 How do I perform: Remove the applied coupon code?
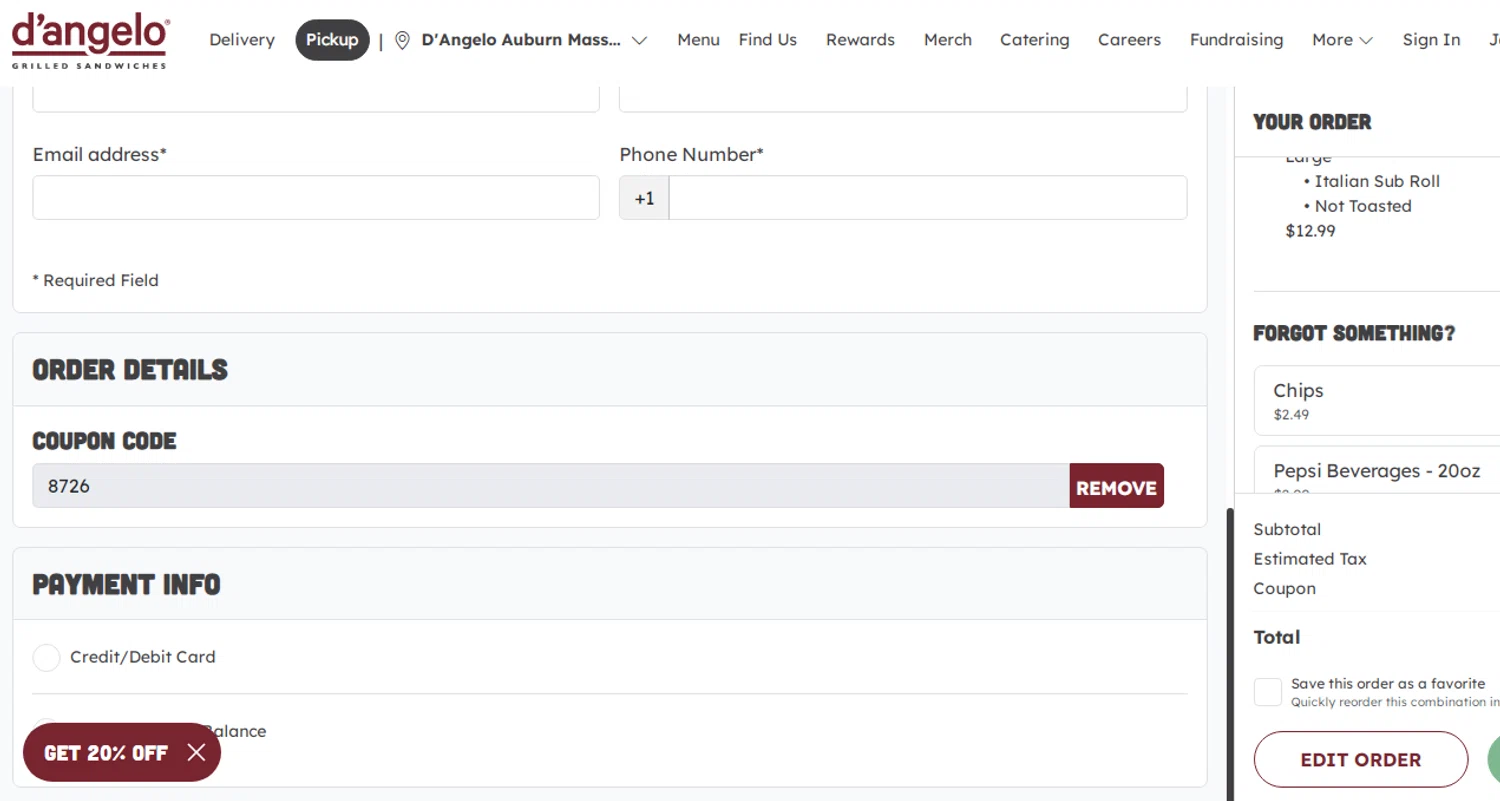click(x=1116, y=485)
